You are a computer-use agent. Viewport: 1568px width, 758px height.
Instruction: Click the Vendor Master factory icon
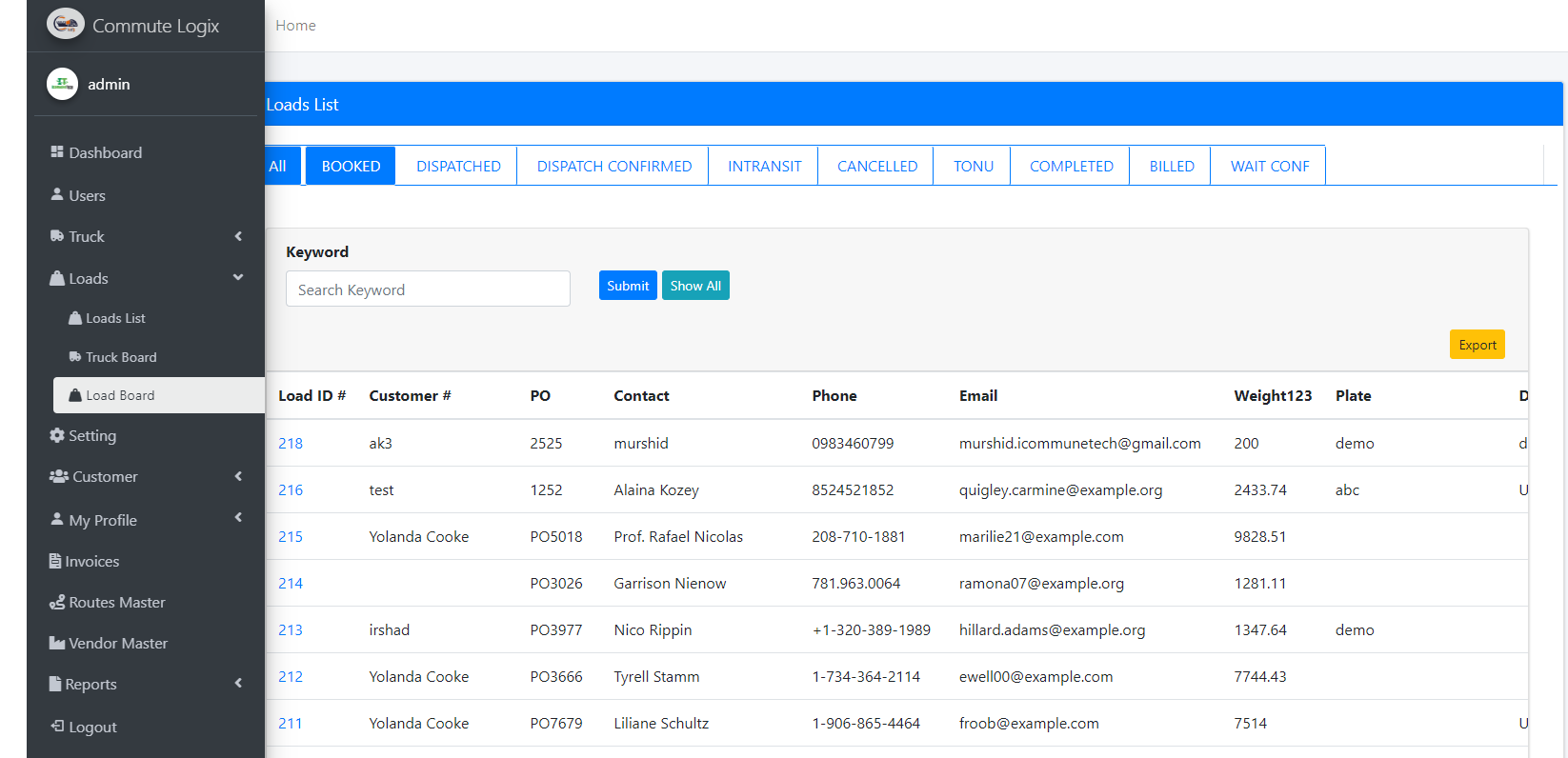coord(57,643)
